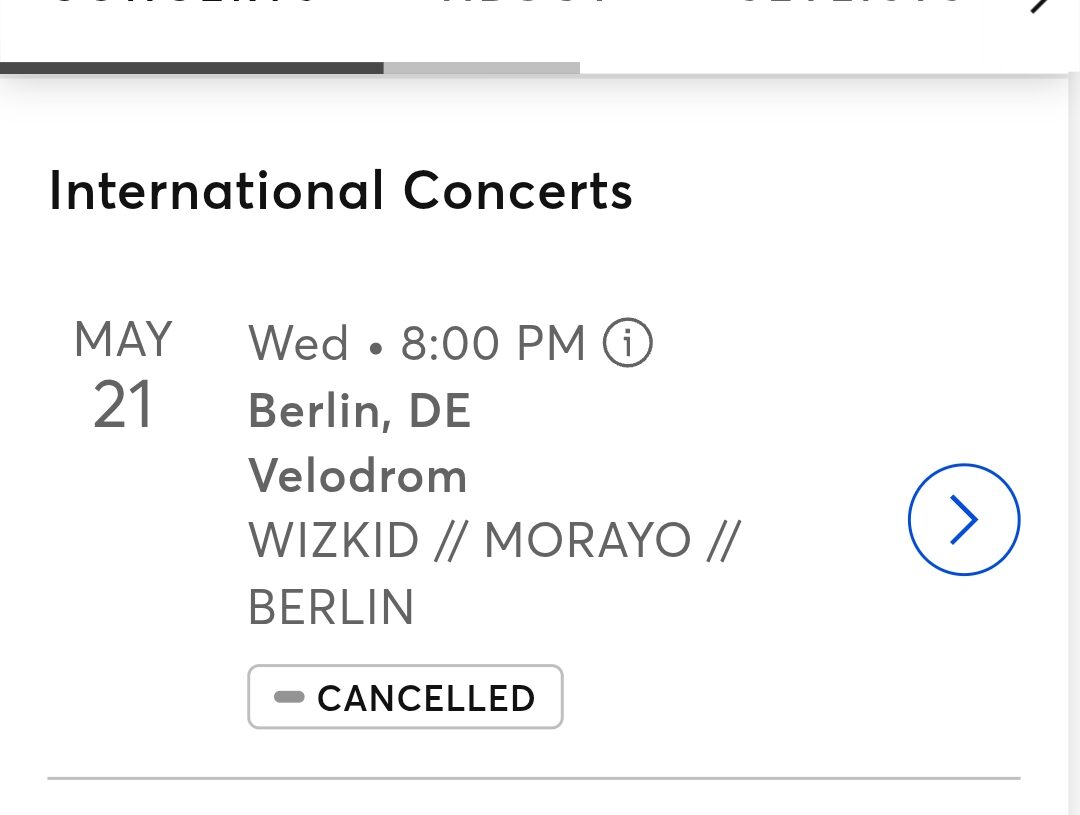
Task: Click the light grey tab indicator segment
Action: click(x=481, y=68)
